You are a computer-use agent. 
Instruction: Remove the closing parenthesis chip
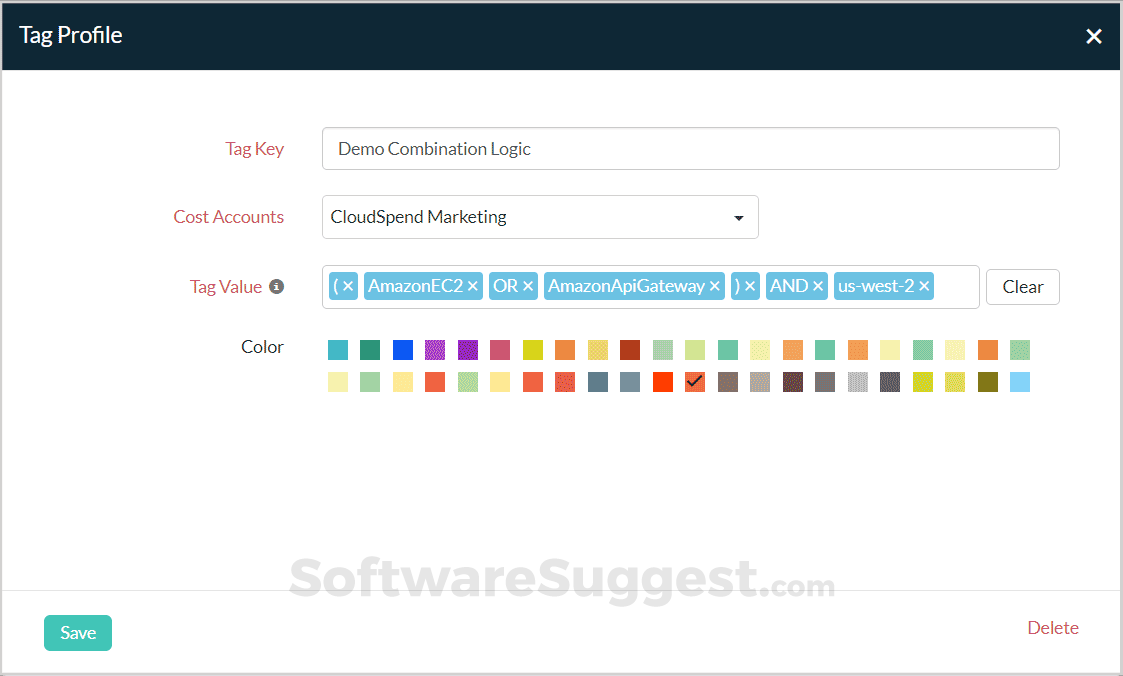(750, 285)
